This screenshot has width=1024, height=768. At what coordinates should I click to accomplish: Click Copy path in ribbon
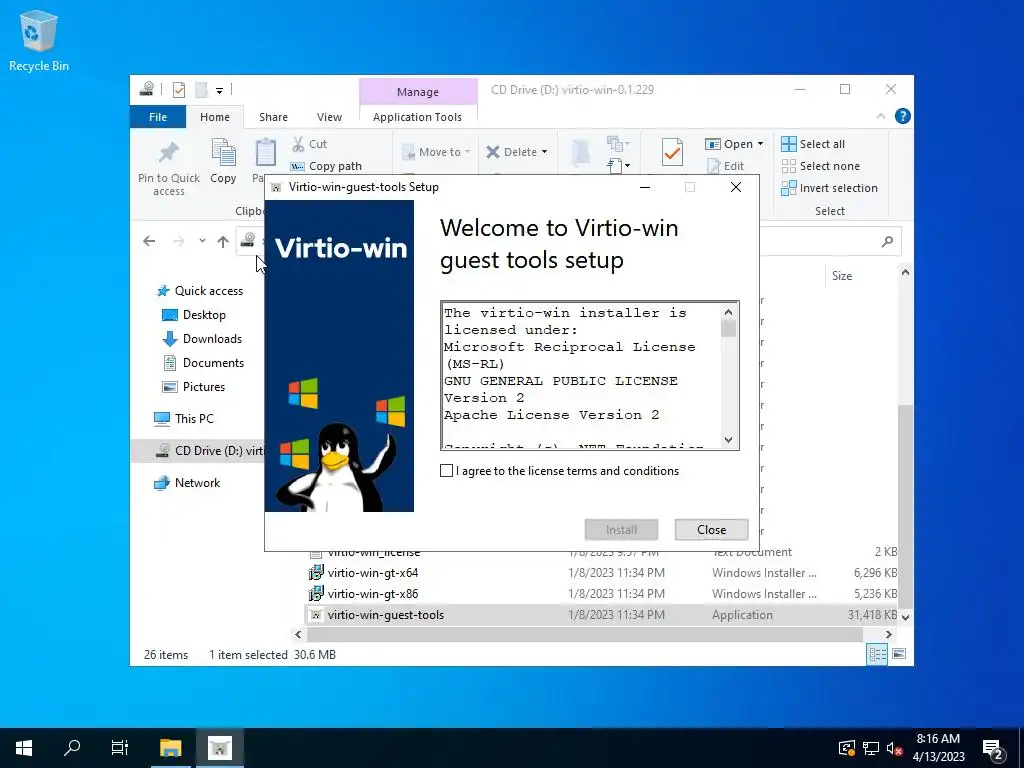(x=327, y=166)
